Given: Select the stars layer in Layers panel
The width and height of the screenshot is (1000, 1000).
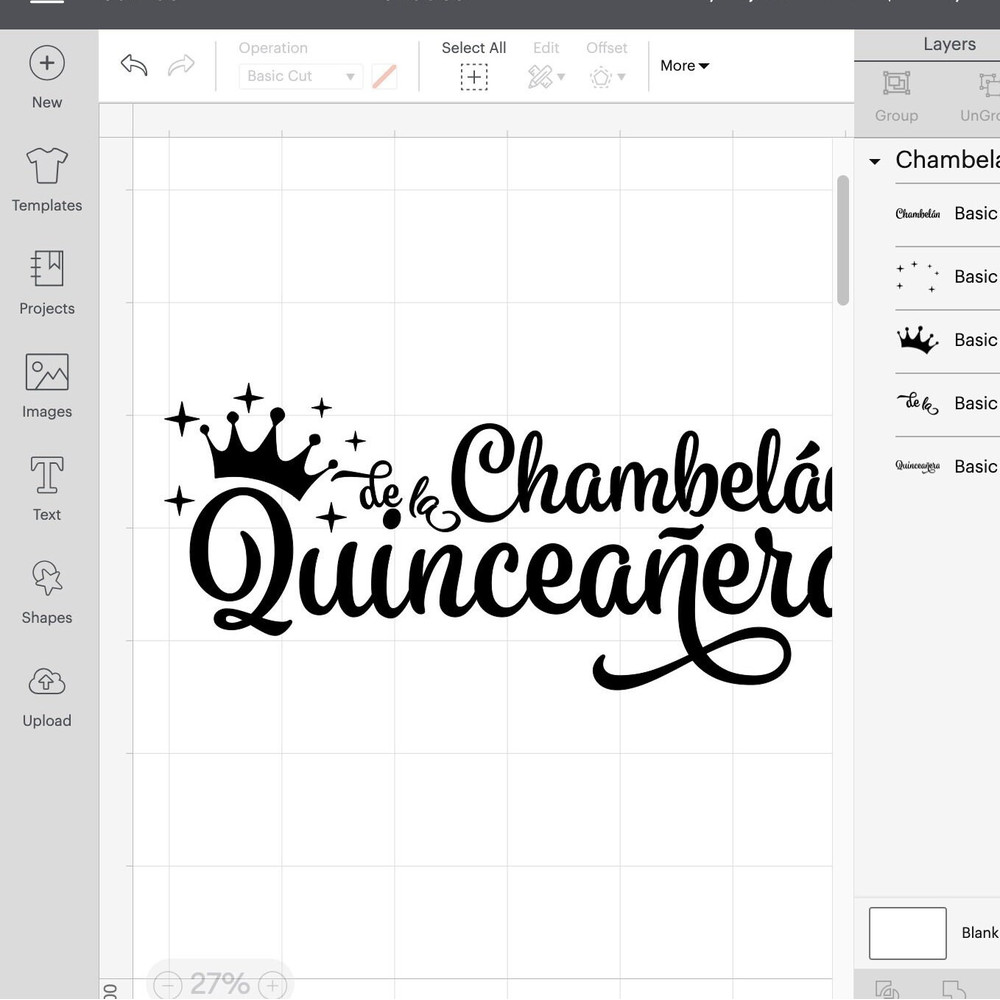Looking at the screenshot, I should tap(916, 277).
